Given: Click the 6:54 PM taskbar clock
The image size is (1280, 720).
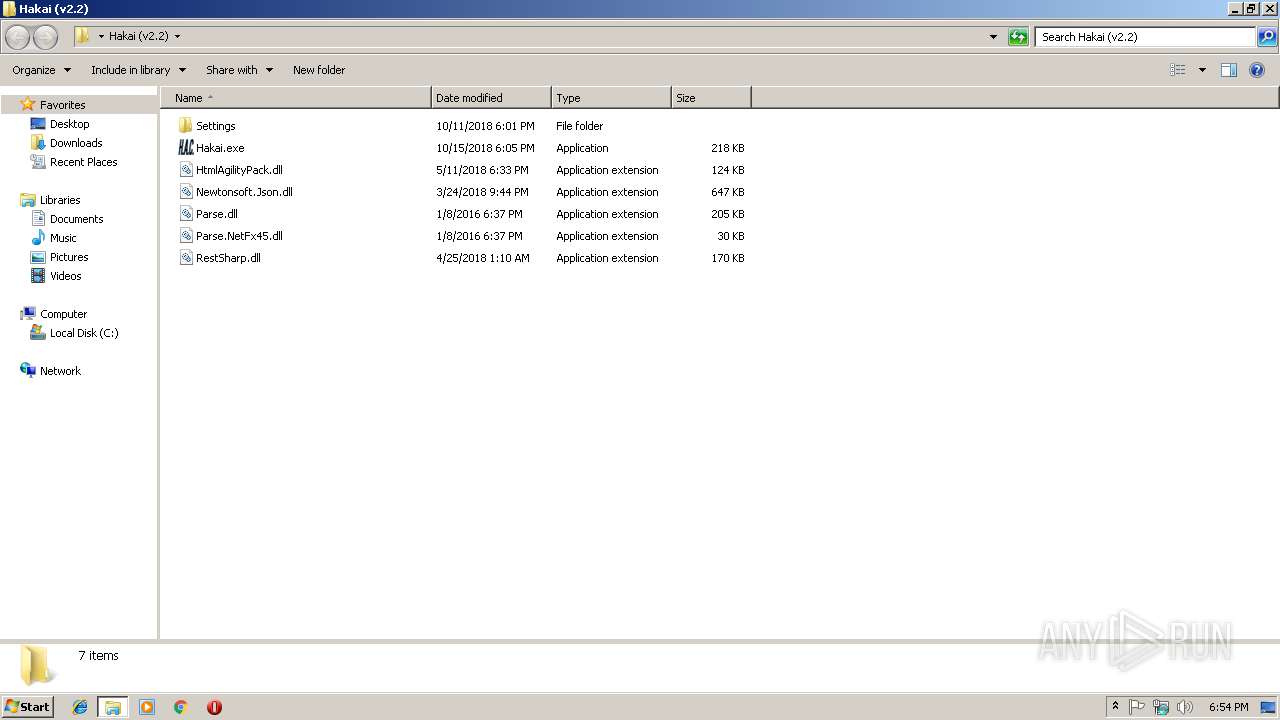Looking at the screenshot, I should [x=1228, y=707].
